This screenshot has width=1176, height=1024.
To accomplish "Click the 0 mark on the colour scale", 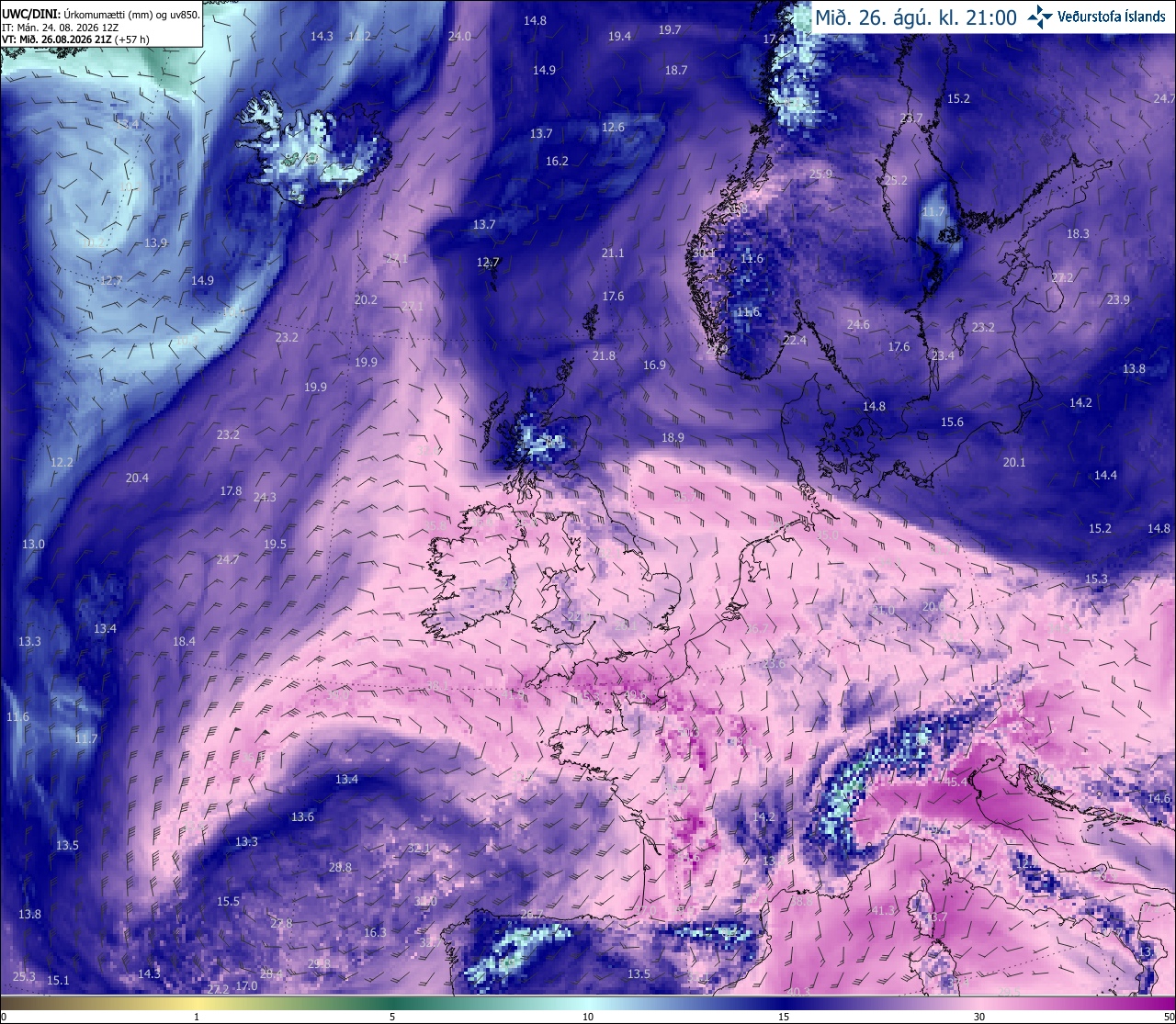I will pyautogui.click(x=4, y=1017).
